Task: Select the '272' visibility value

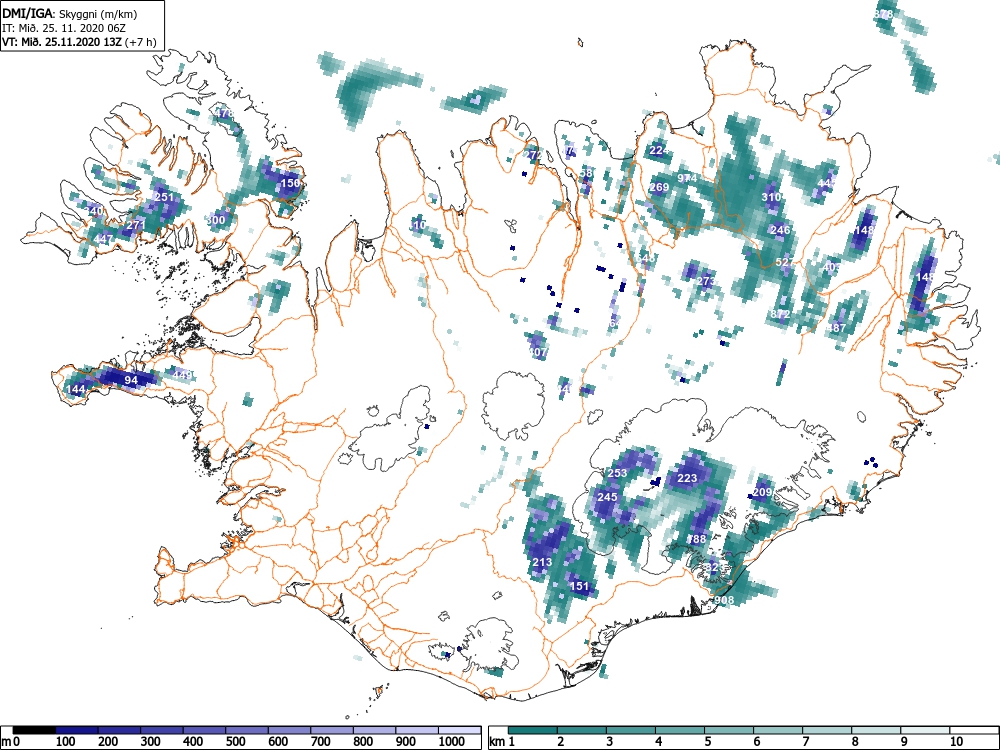Action: point(533,155)
